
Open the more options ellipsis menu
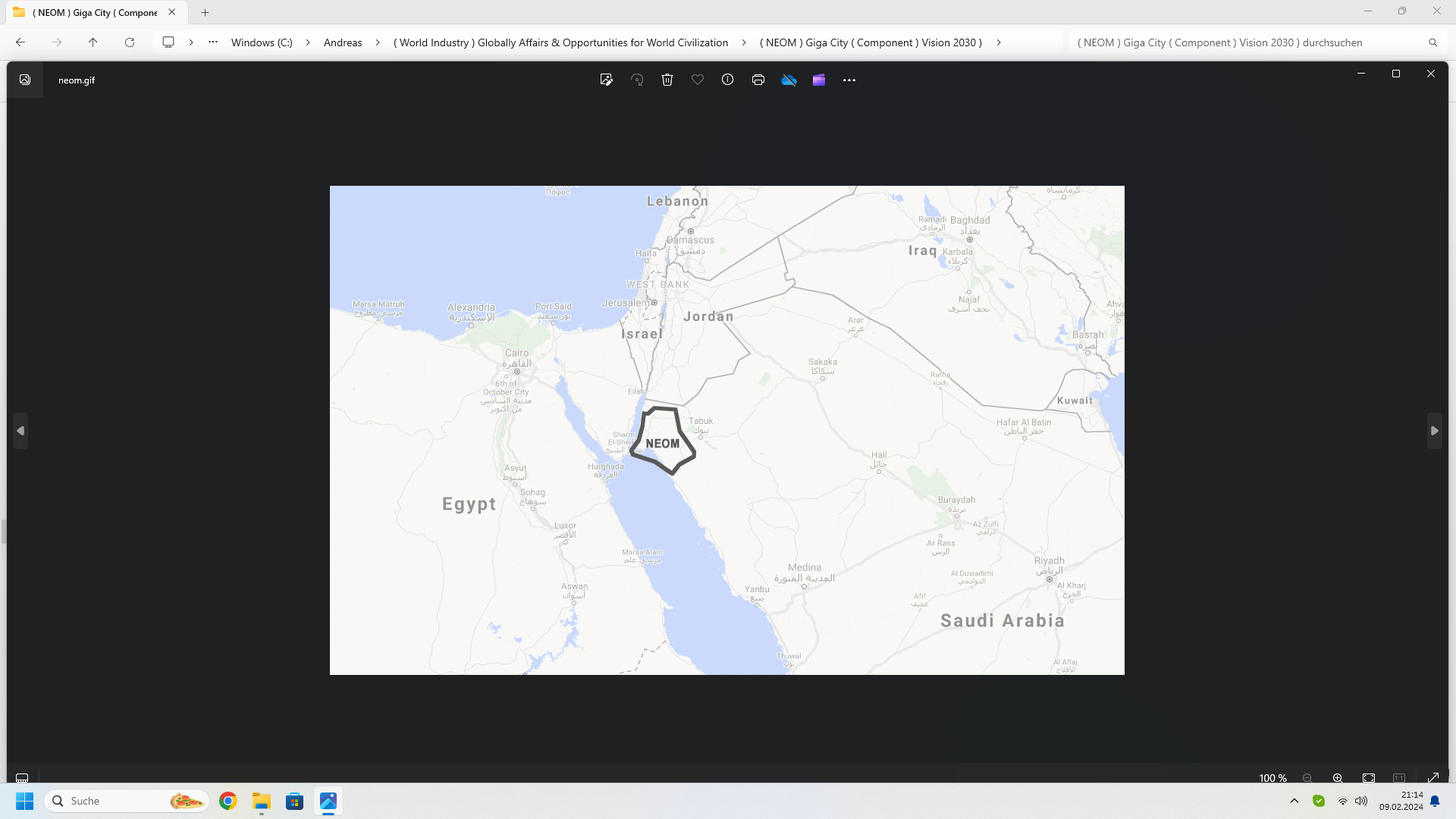click(849, 80)
